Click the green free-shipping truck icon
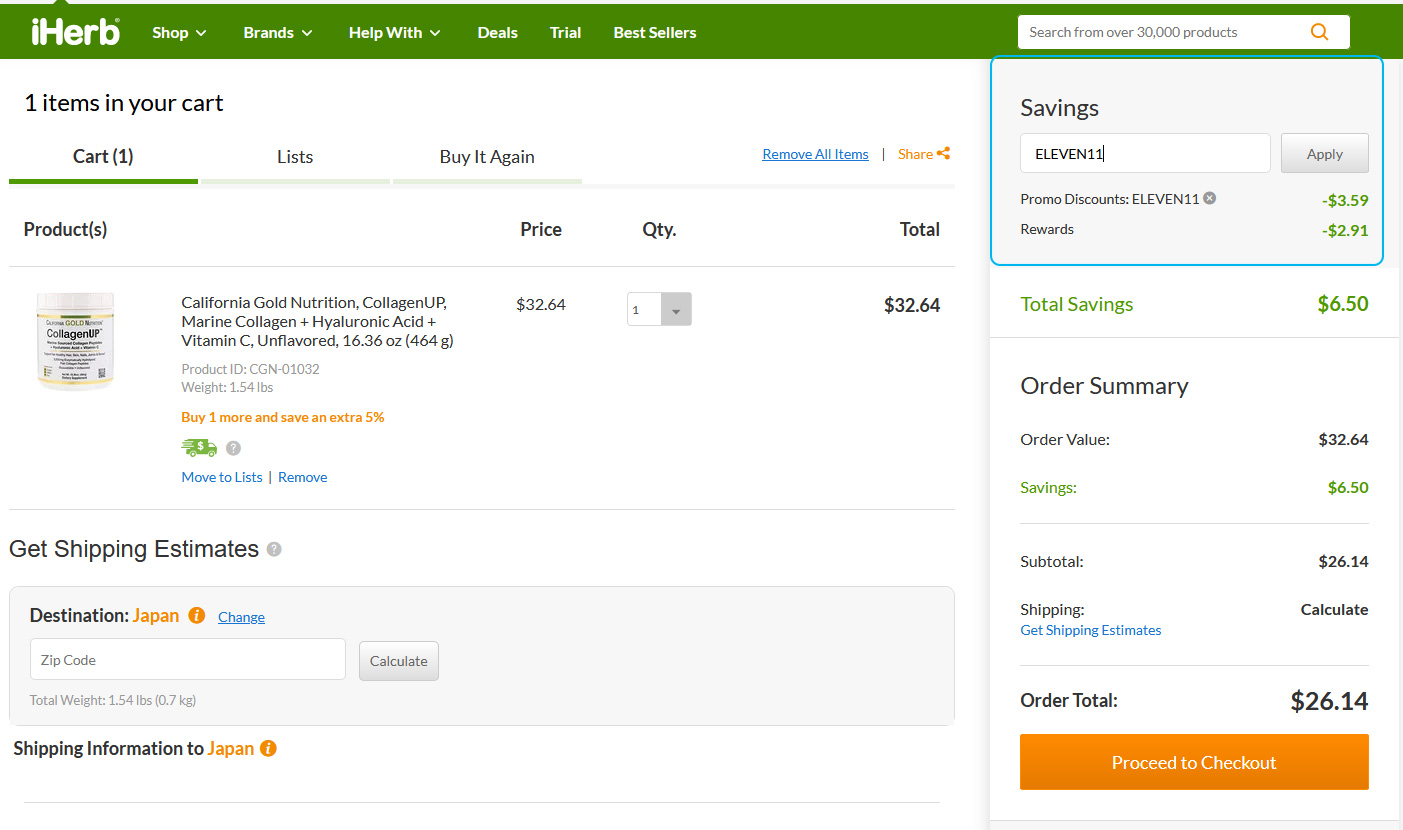Viewport: 1403px width, 830px height. click(199, 448)
